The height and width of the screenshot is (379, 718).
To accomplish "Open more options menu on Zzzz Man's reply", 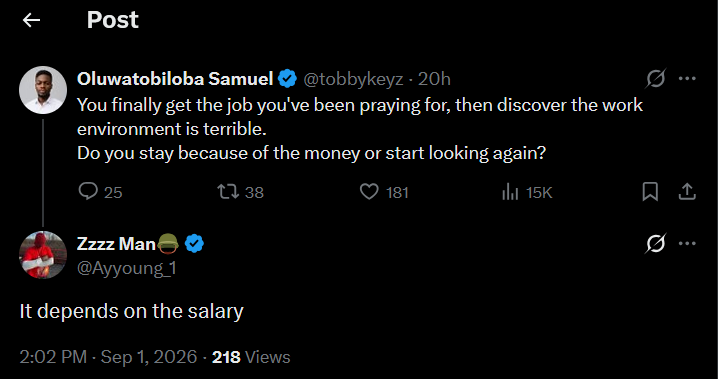I will tap(687, 244).
